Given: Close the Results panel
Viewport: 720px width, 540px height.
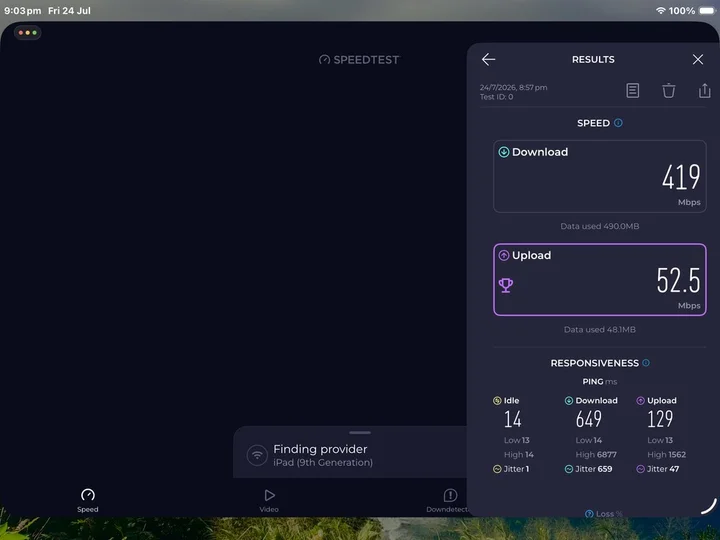Looking at the screenshot, I should [x=698, y=59].
